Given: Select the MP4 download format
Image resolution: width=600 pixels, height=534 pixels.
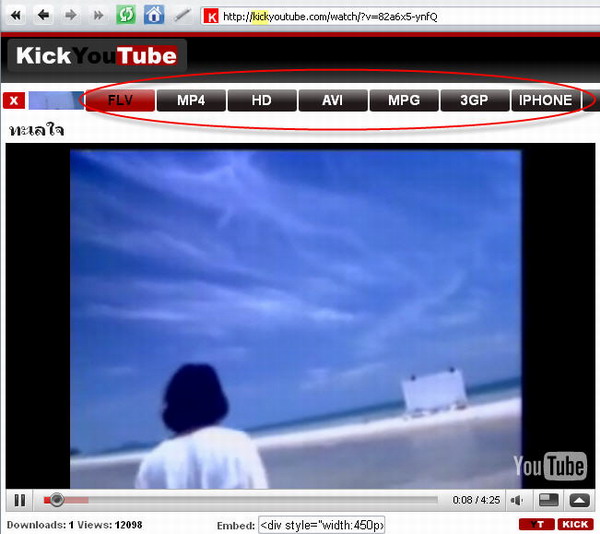Looking at the screenshot, I should 191,101.
